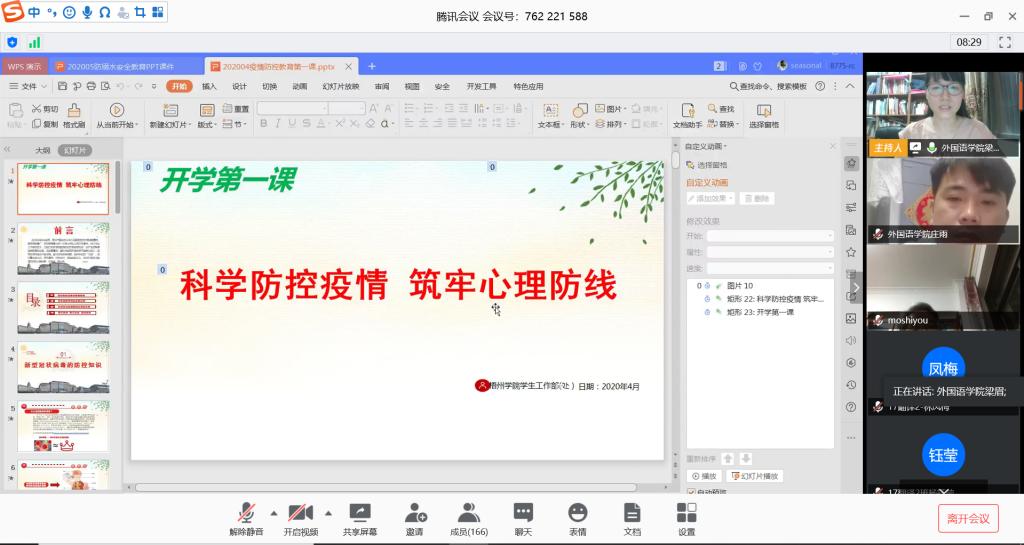Open the 文档 documents option

pyautogui.click(x=632, y=519)
